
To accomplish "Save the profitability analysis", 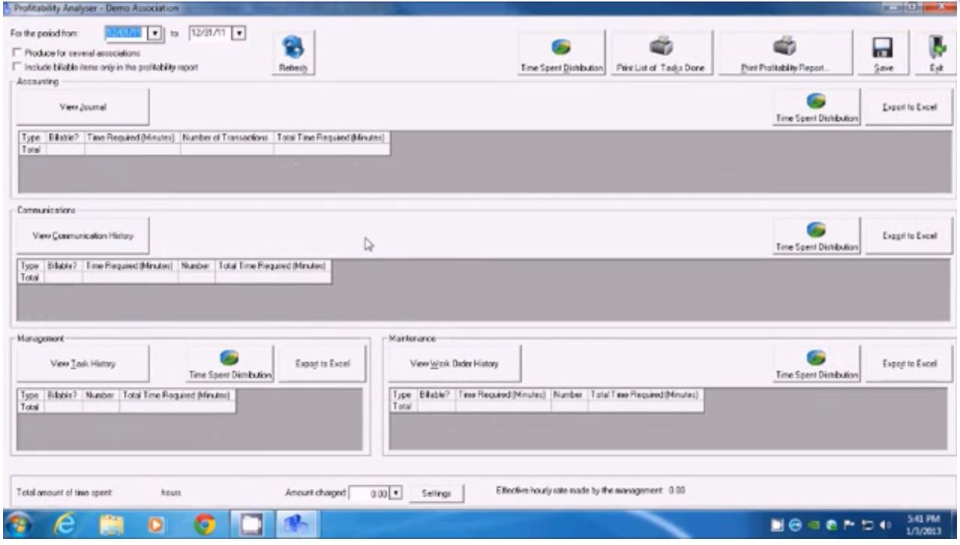I will click(x=883, y=53).
